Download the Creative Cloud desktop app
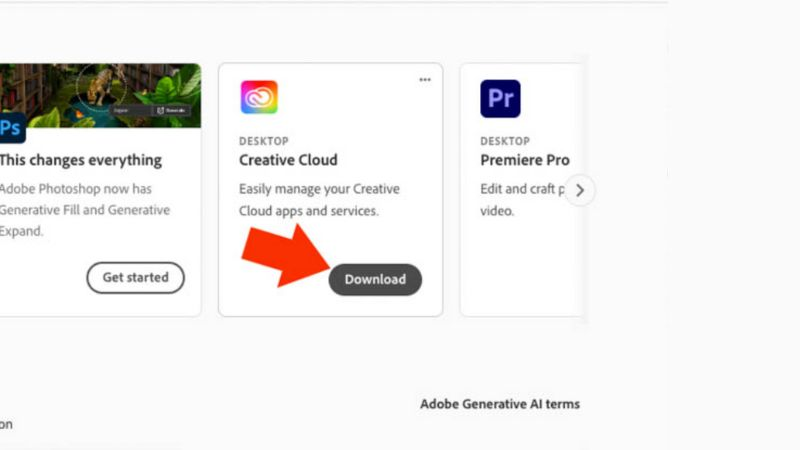Viewport: 800px width, 450px height. pos(375,279)
